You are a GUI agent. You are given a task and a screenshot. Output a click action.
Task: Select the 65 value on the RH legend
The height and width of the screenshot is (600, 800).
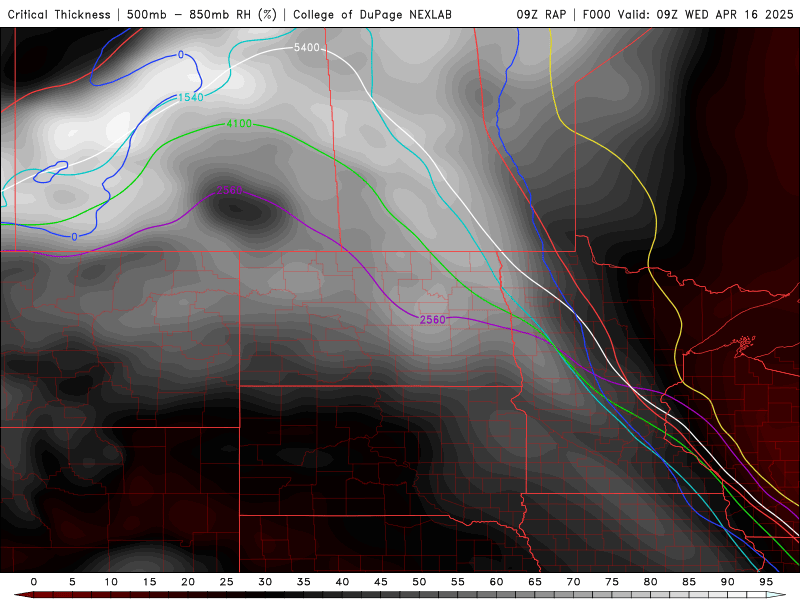tap(535, 582)
